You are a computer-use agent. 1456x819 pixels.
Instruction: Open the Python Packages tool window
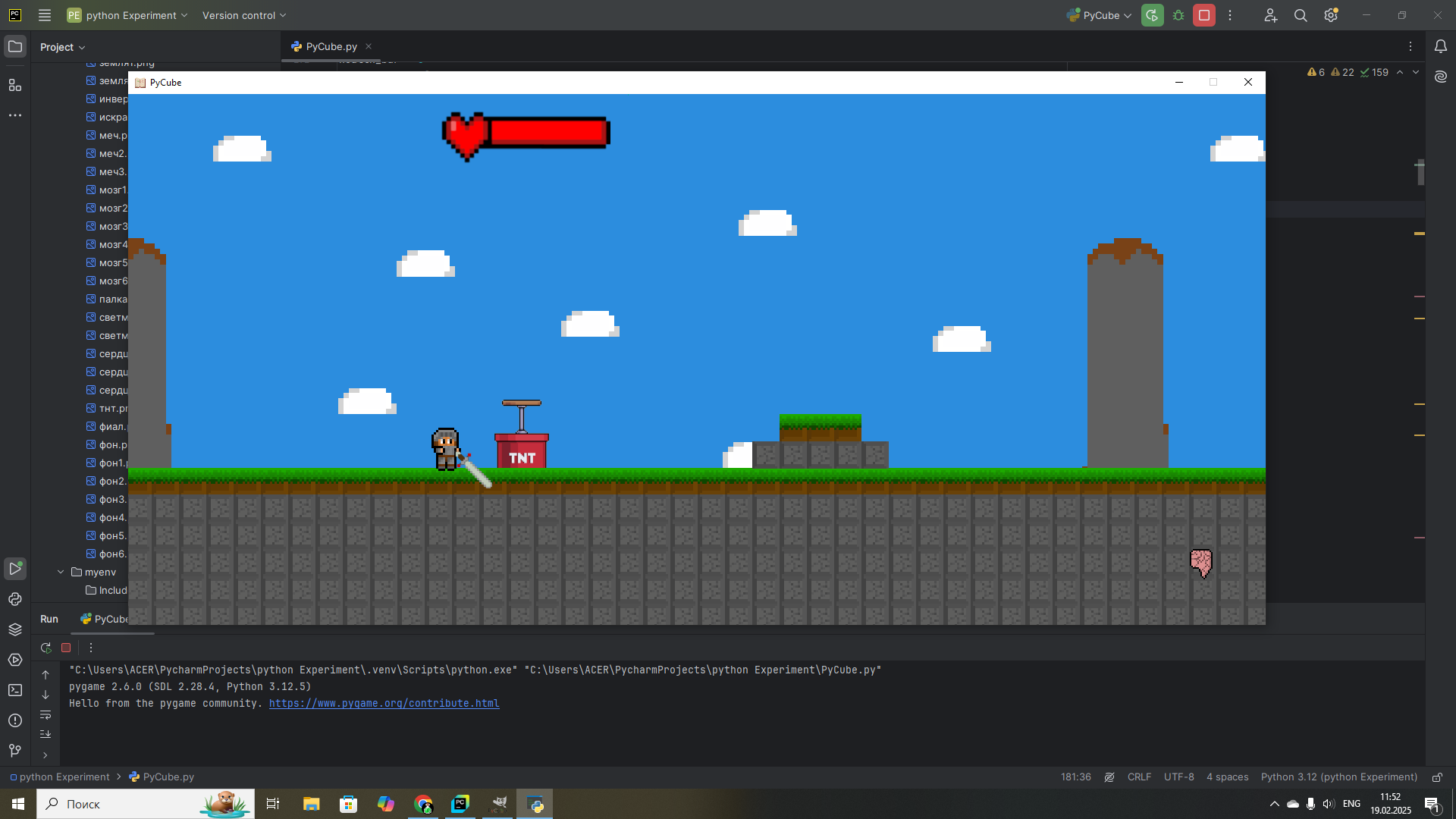(x=15, y=629)
